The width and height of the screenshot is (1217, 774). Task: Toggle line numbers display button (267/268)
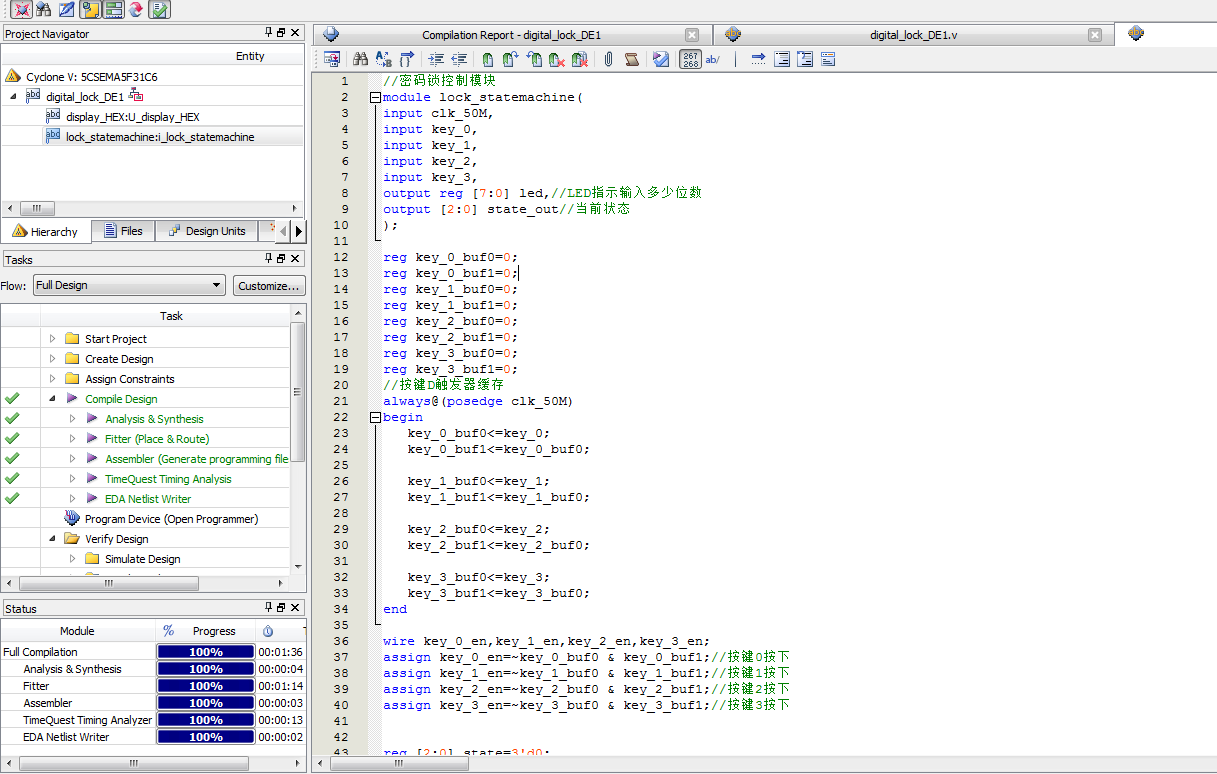click(x=690, y=60)
